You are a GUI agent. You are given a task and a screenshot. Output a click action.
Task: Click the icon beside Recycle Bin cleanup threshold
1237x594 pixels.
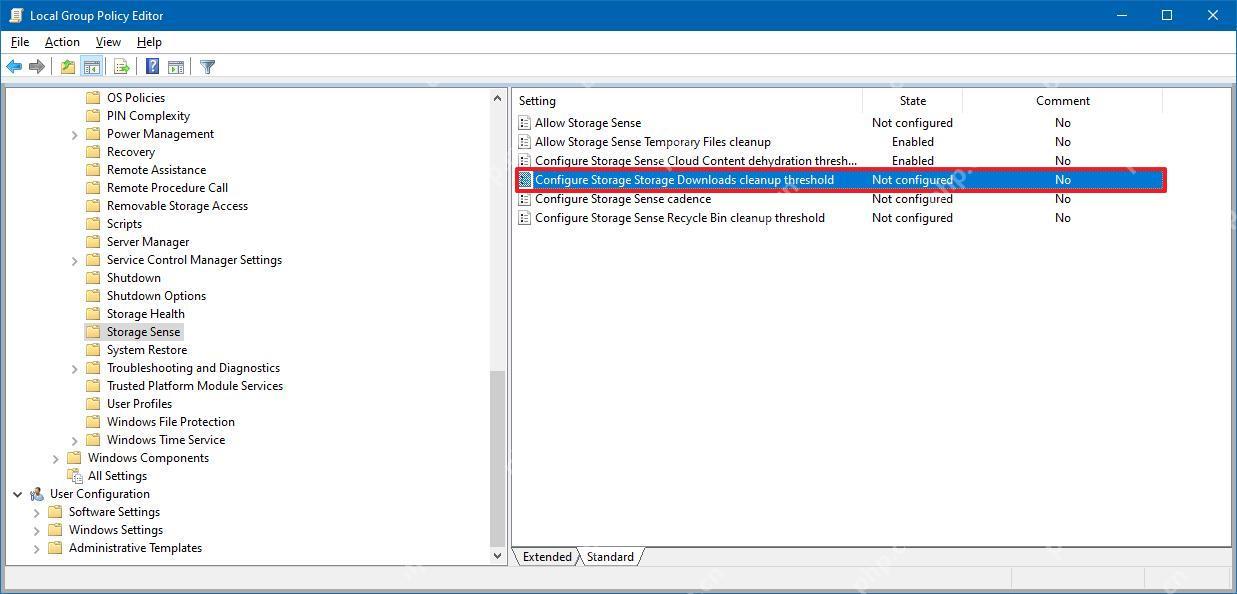pos(525,218)
